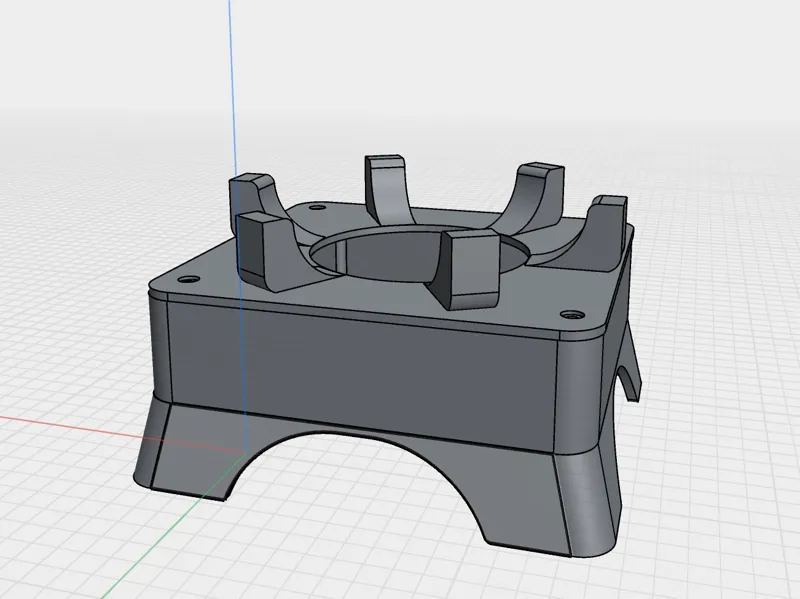The image size is (800, 599).
Task: Click the back-left screw hole on top plate
Action: tap(317, 208)
